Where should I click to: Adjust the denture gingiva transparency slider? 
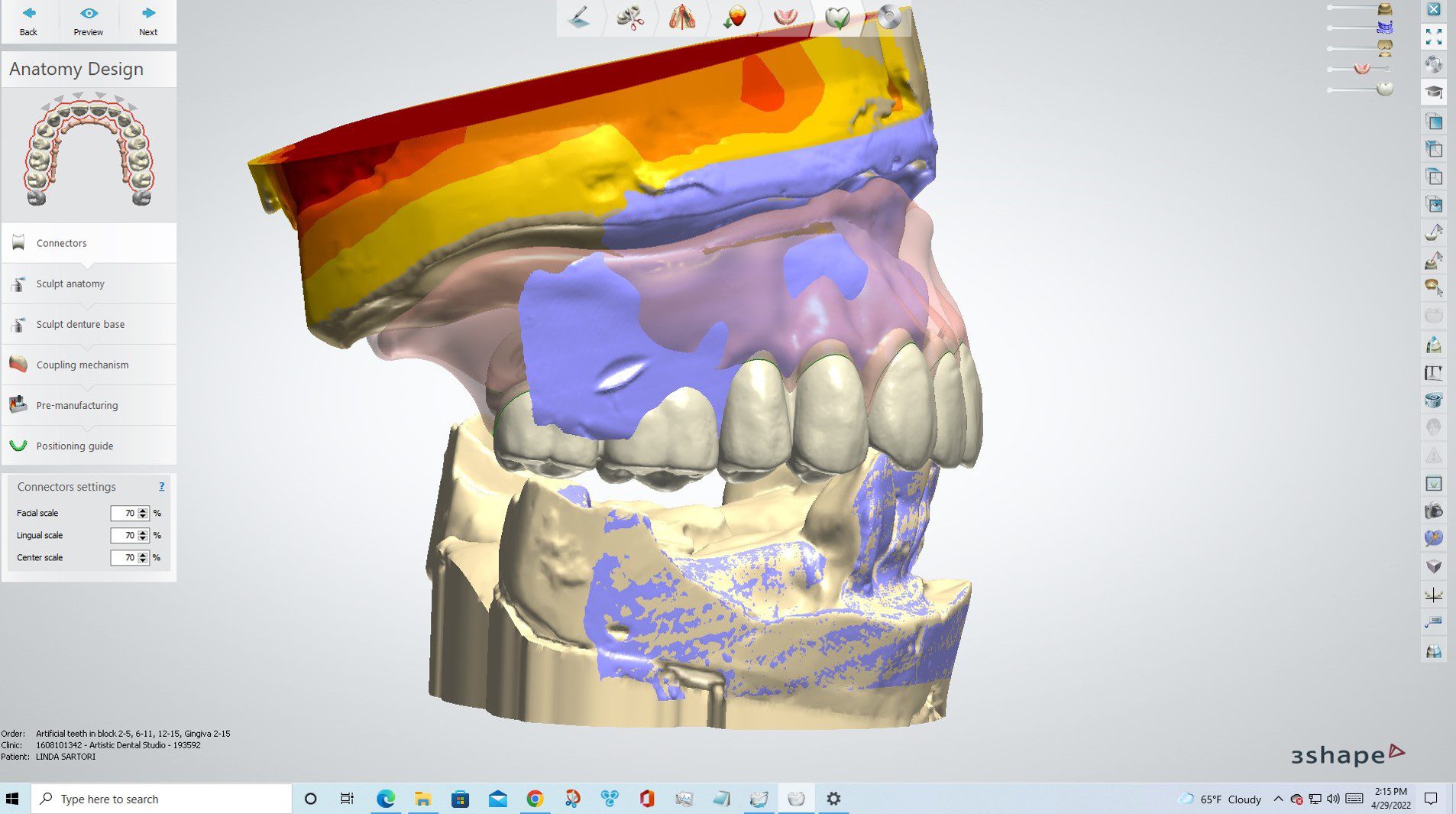[1361, 69]
